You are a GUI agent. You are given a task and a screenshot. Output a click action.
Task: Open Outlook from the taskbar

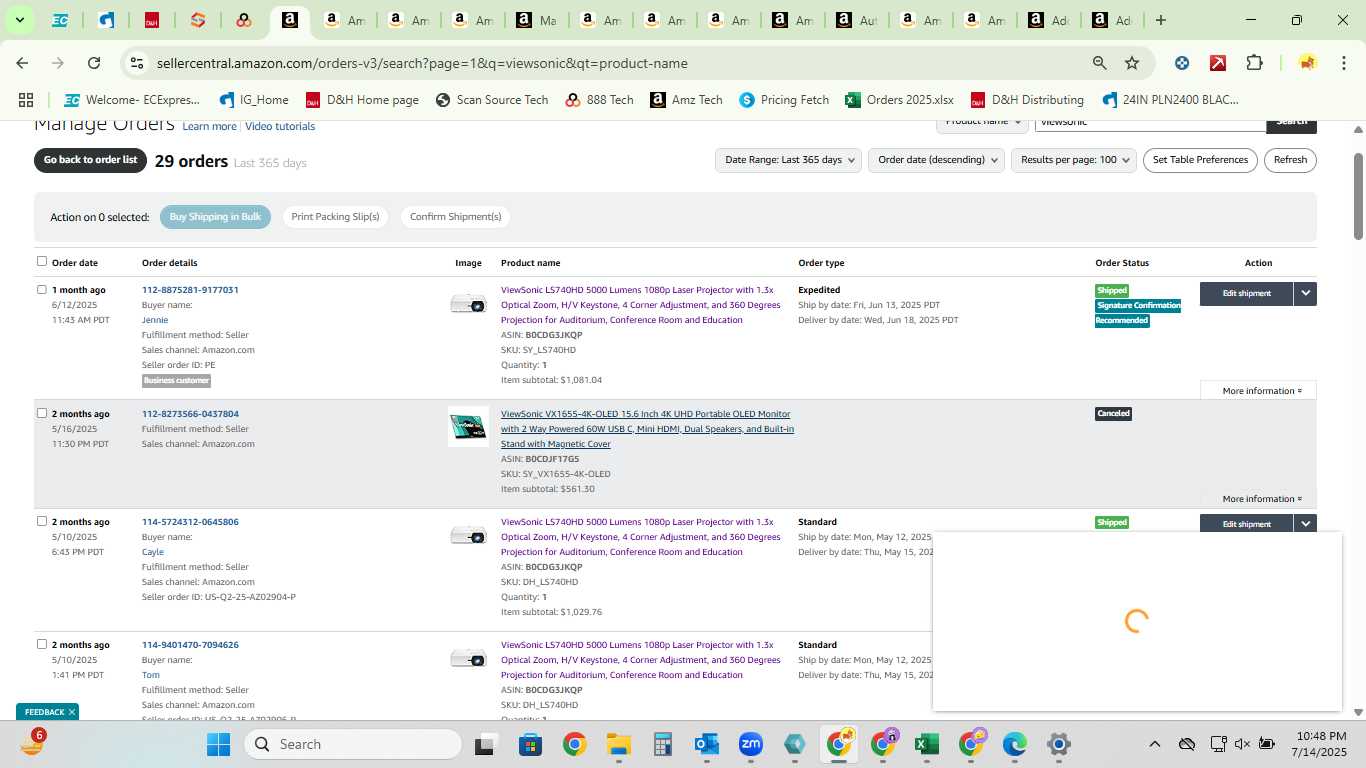click(706, 744)
